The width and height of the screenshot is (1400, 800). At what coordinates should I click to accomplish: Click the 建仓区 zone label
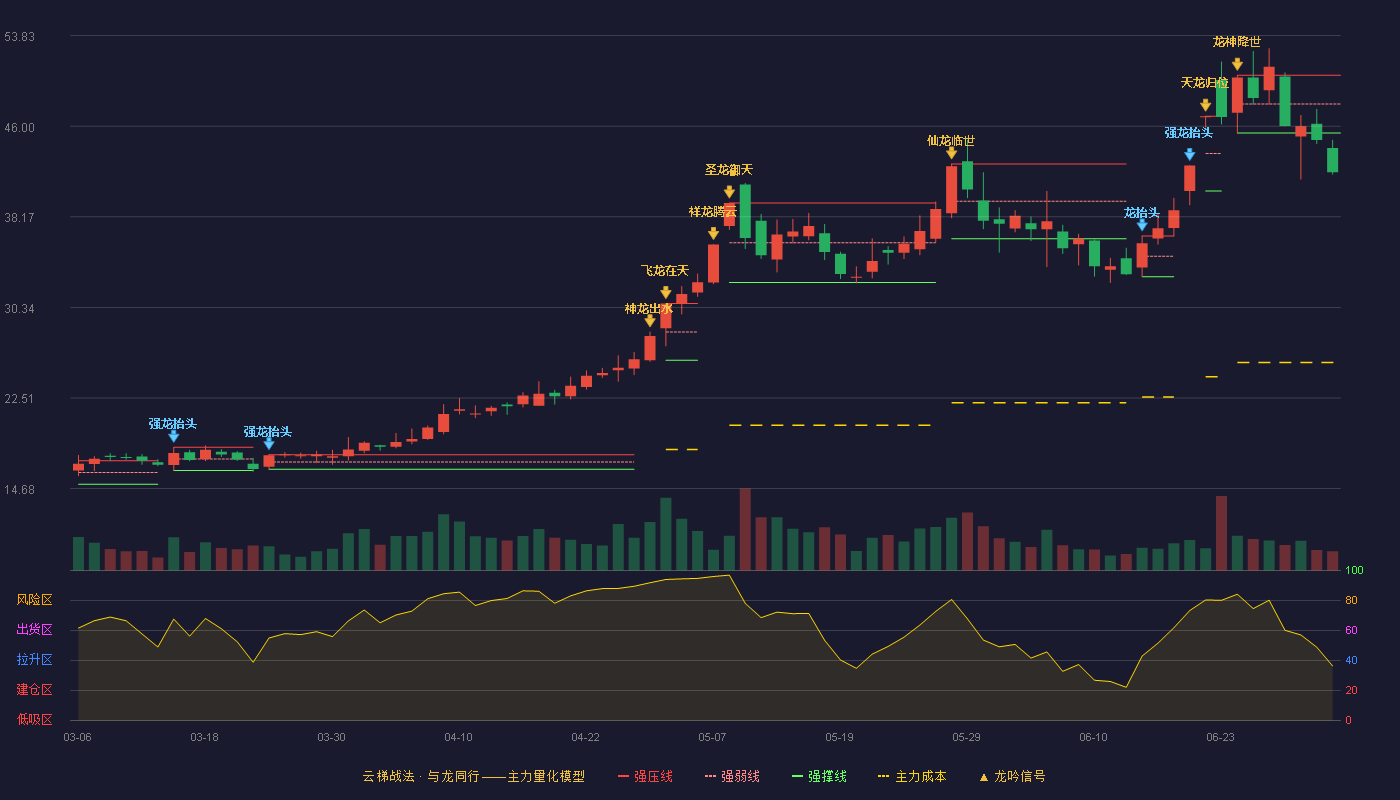(x=34, y=690)
